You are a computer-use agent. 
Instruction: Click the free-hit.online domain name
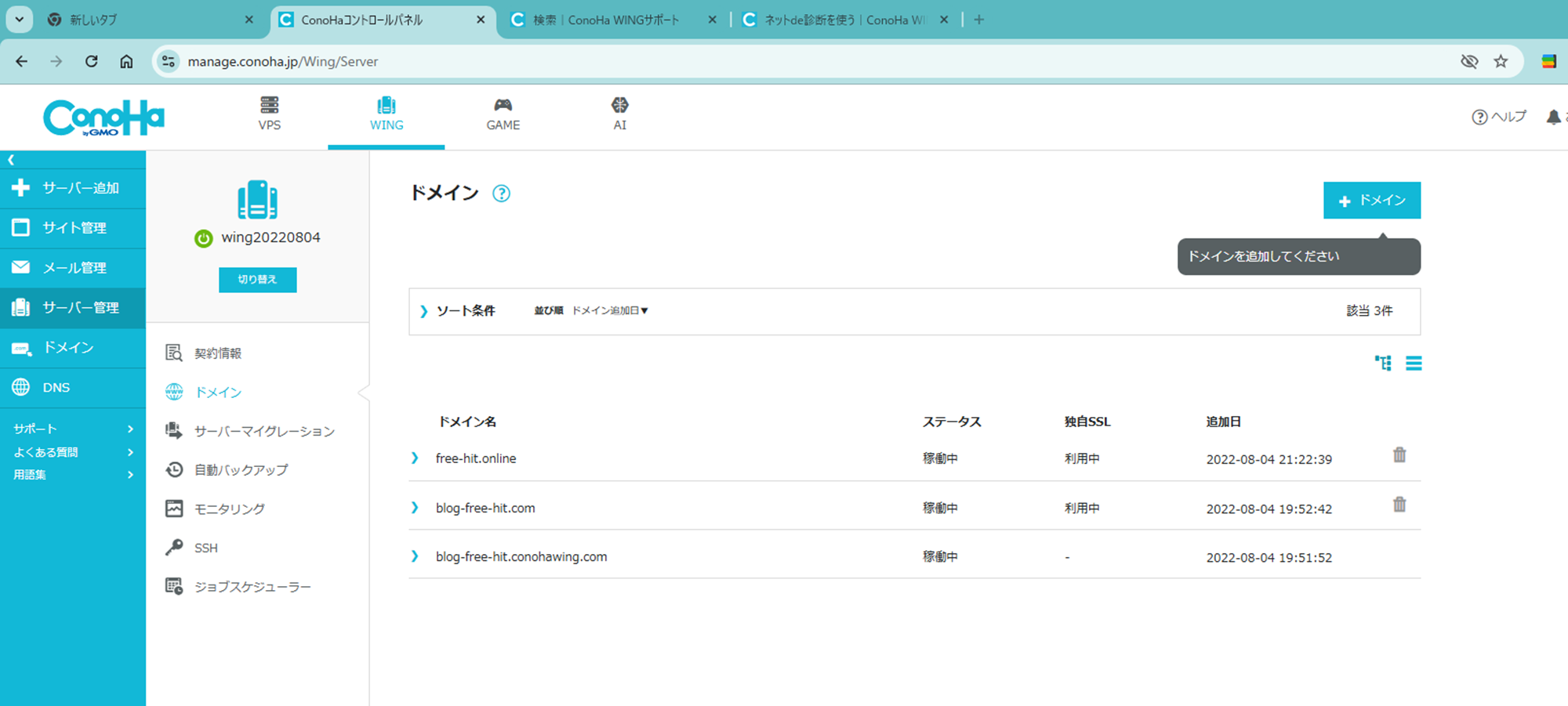pos(476,458)
